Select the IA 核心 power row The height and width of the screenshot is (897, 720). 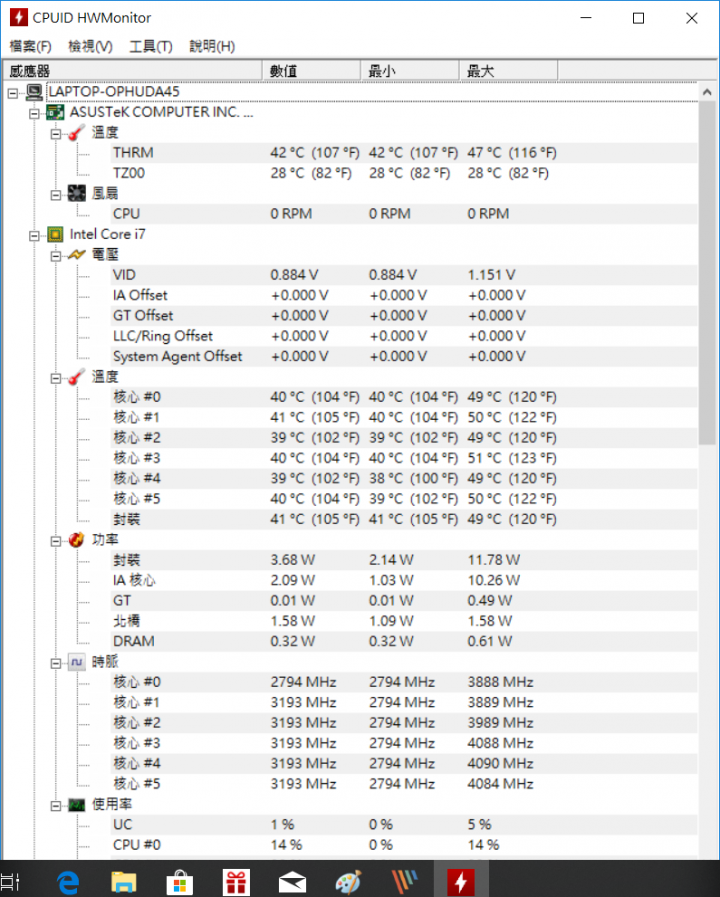[x=404, y=581]
